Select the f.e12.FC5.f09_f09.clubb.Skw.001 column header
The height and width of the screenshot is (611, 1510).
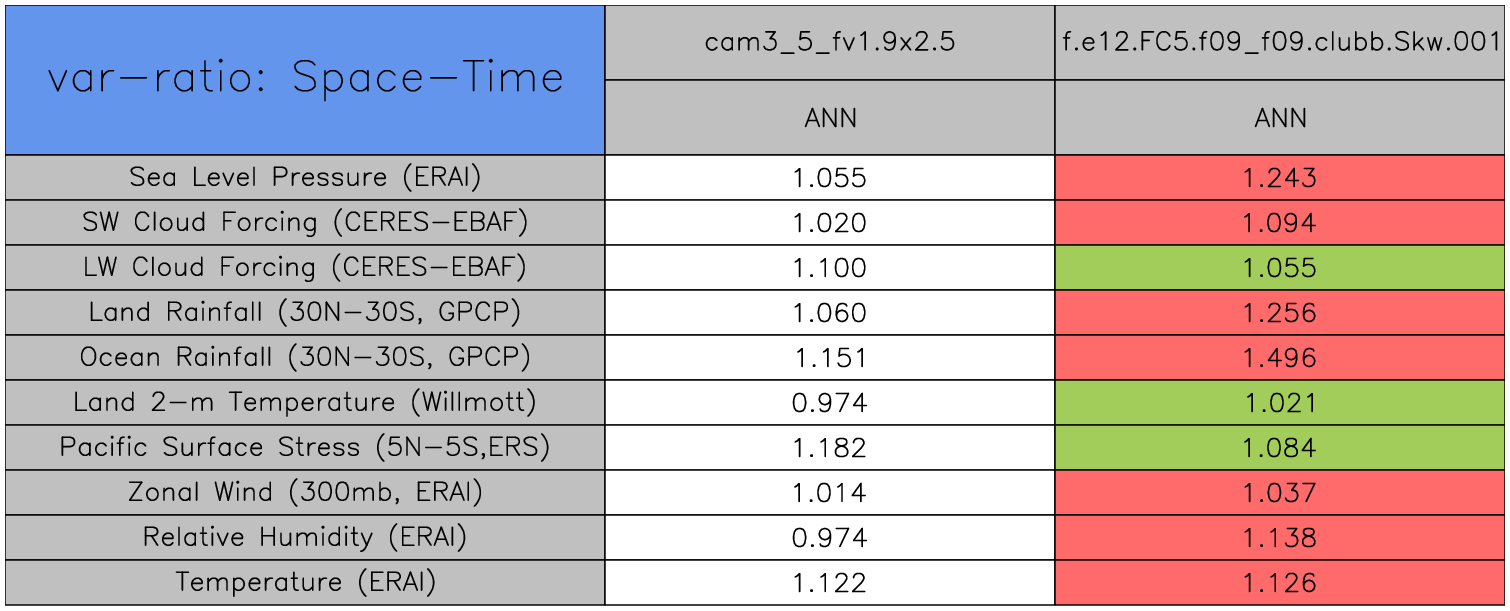click(x=1280, y=42)
